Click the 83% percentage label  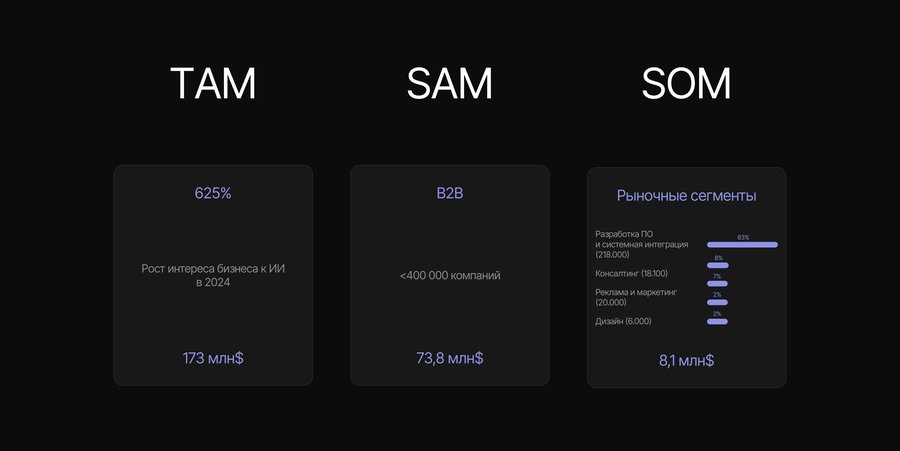[x=743, y=237]
